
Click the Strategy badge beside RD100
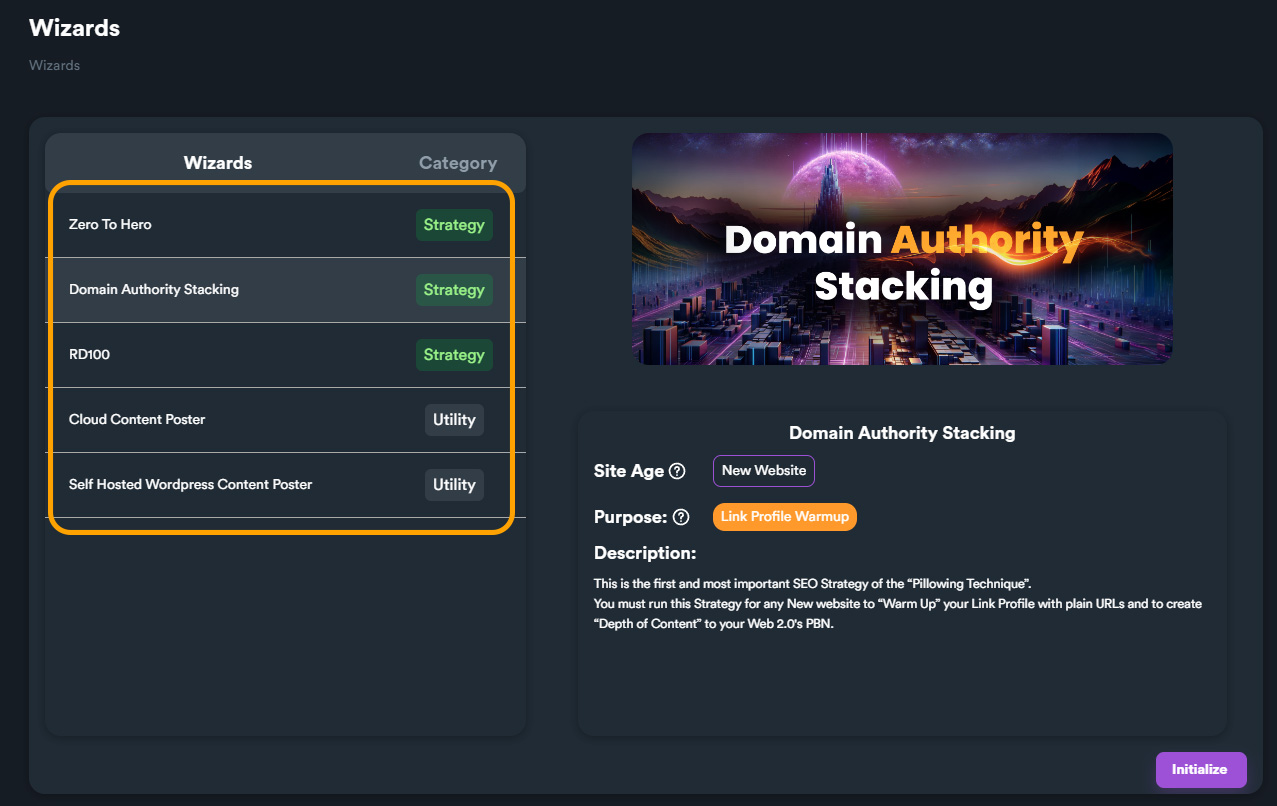click(454, 355)
